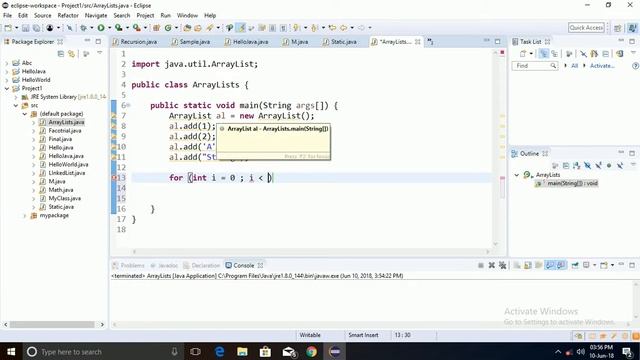Image resolution: width=640 pixels, height=360 pixels.
Task: Click the Open Perspective icon
Action: (618, 28)
